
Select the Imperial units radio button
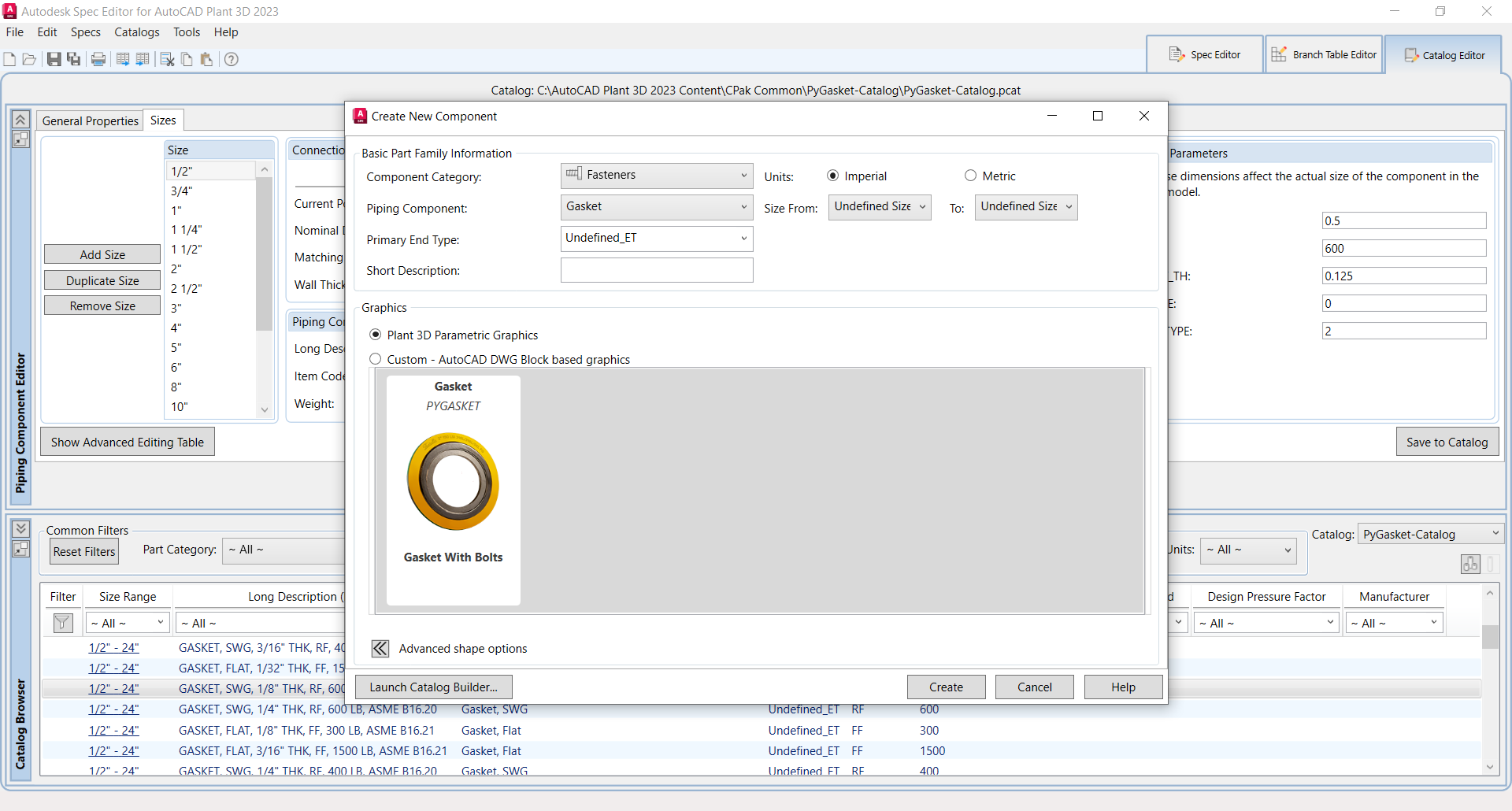tap(832, 176)
